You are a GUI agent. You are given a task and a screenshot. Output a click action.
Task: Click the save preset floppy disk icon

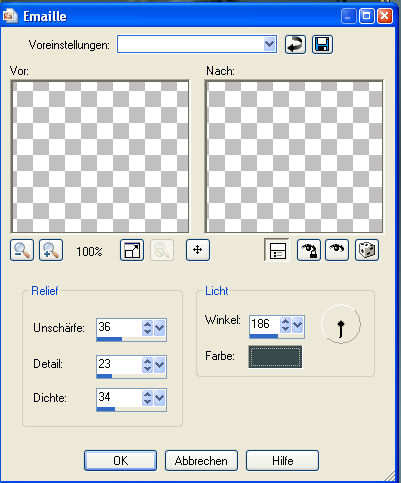tap(322, 45)
